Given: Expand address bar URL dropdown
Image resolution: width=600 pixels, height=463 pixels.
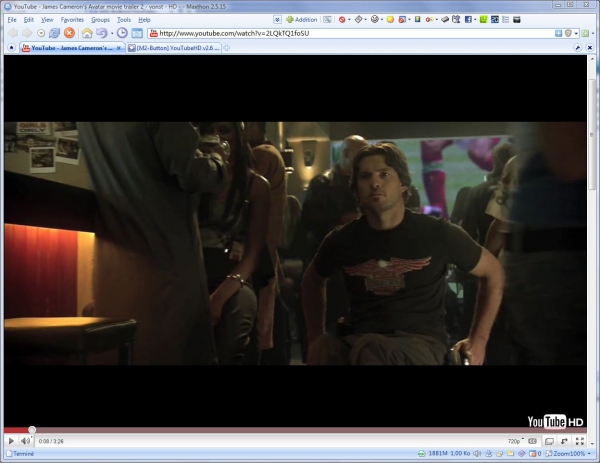Looking at the screenshot, I should (576, 34).
